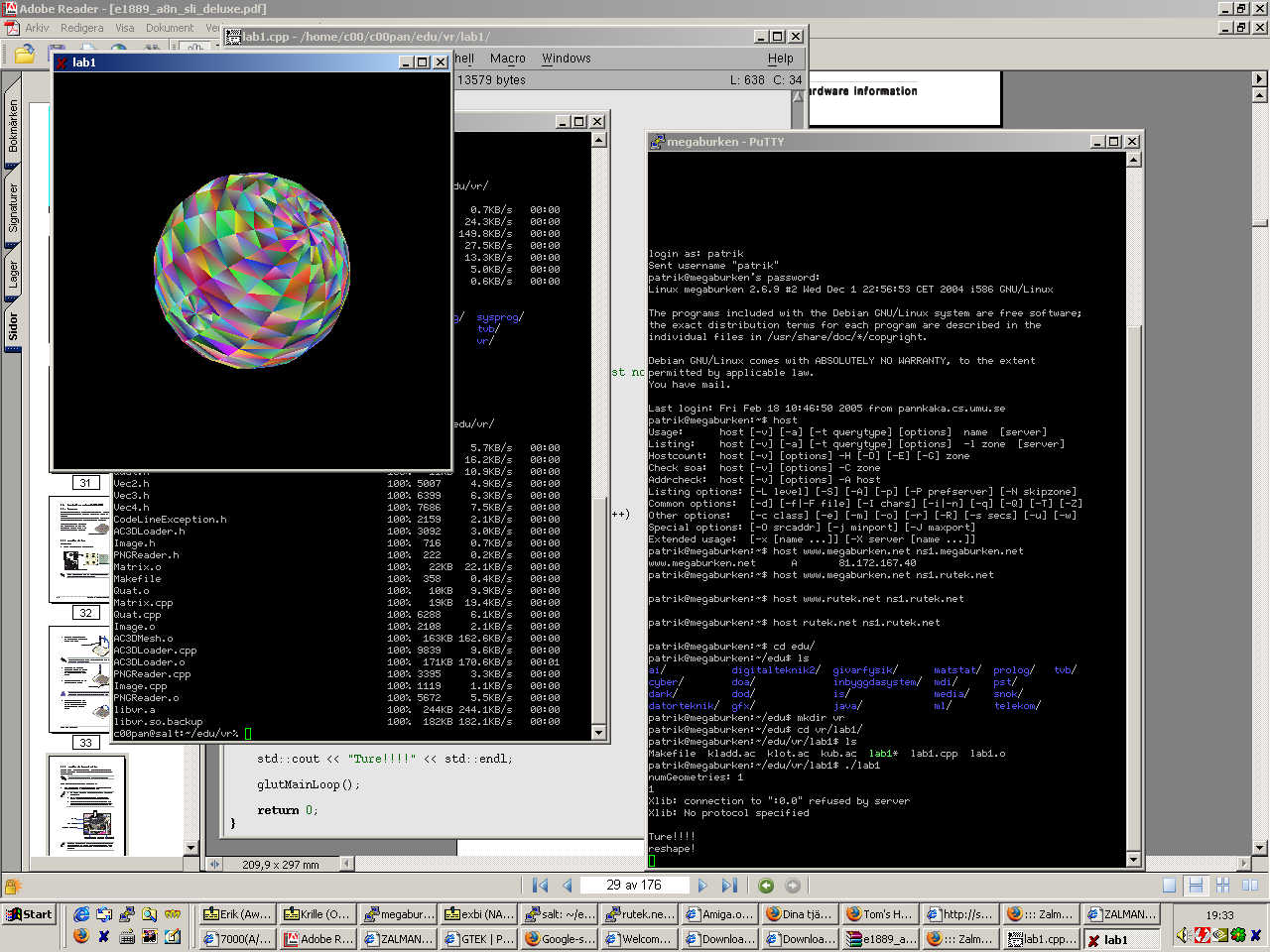Open the Lager side tab
Viewport: 1270px width, 952px height.
point(13,275)
